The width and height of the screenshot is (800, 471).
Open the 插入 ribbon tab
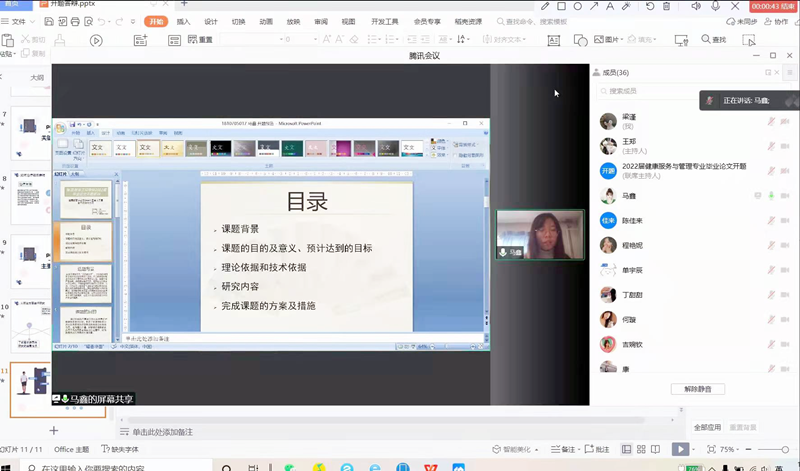click(183, 21)
